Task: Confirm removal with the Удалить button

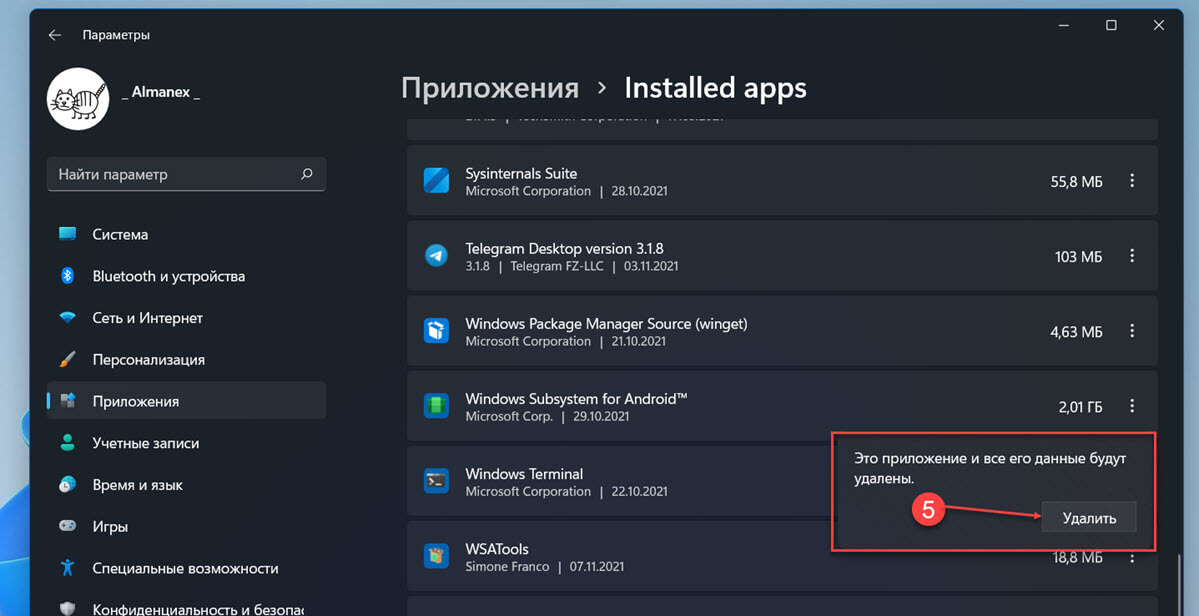Action: (x=1089, y=518)
